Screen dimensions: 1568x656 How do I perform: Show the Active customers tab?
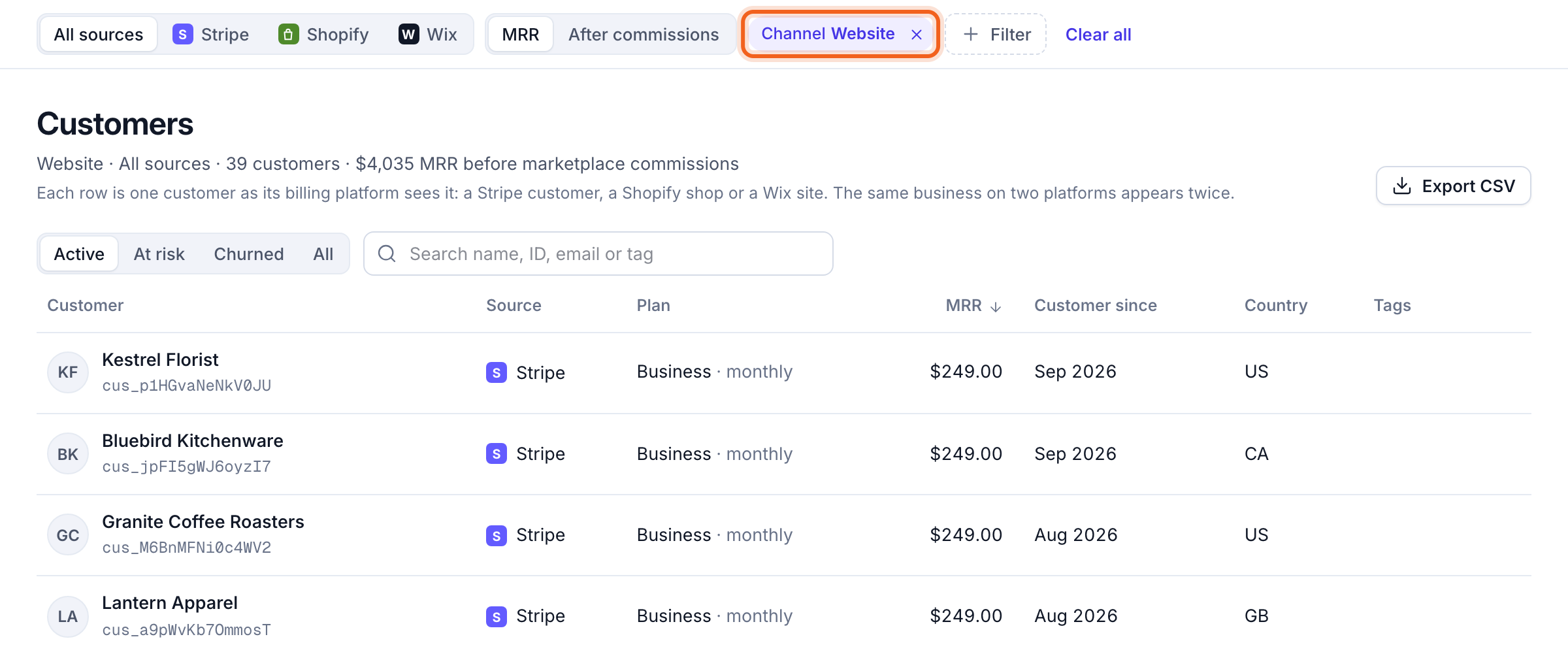pyautogui.click(x=79, y=254)
